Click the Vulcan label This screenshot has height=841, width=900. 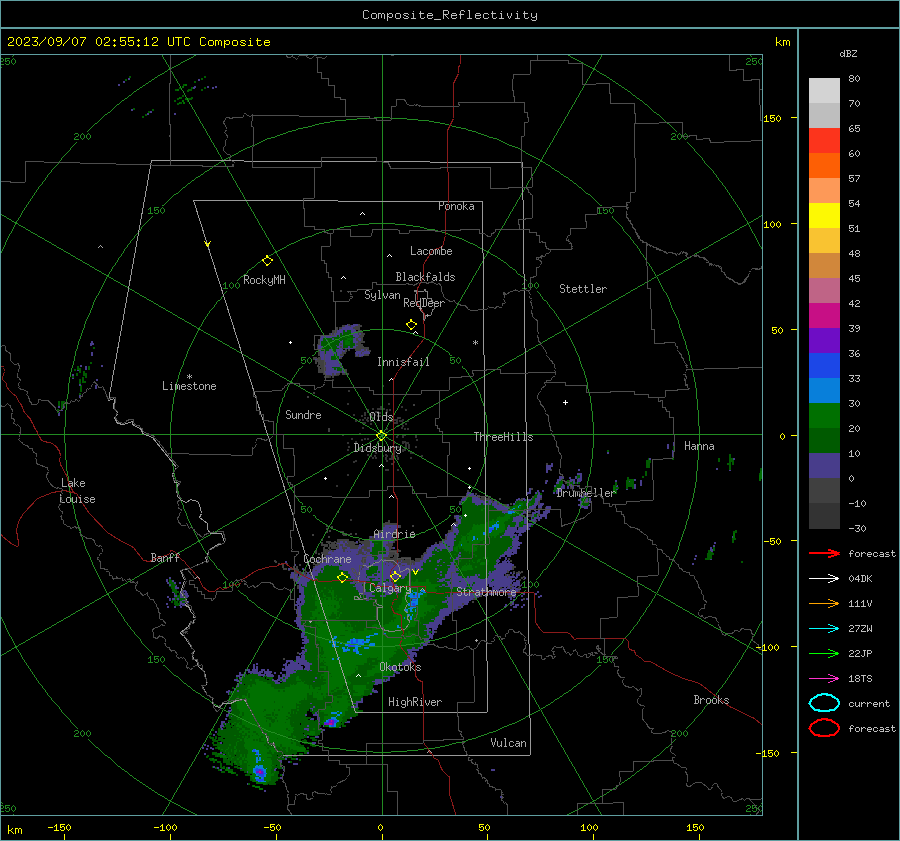[x=509, y=743]
